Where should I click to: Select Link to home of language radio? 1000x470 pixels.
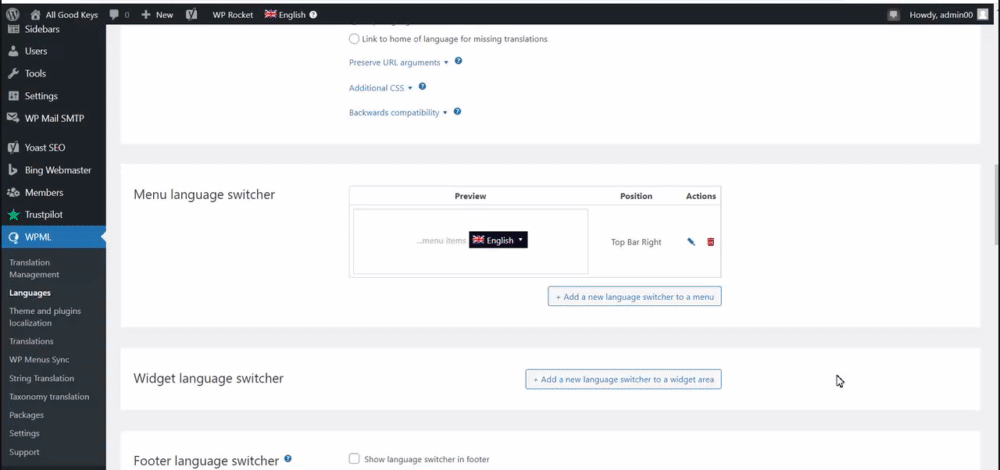click(x=354, y=39)
